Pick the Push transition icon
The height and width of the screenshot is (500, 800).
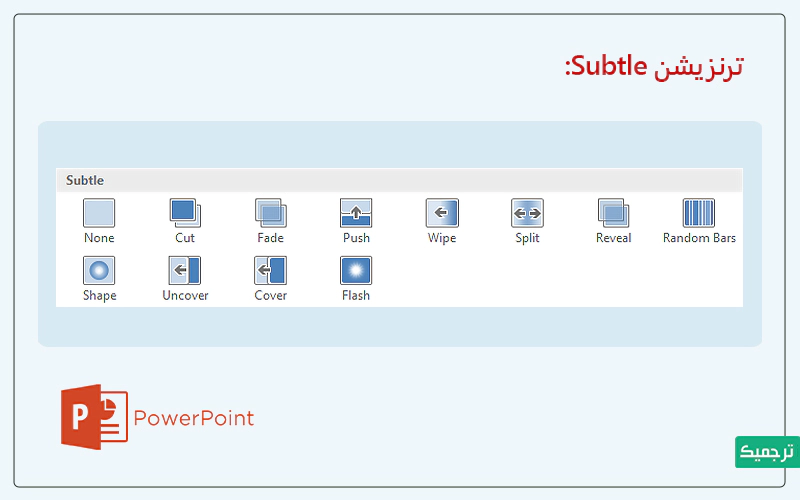coord(356,213)
